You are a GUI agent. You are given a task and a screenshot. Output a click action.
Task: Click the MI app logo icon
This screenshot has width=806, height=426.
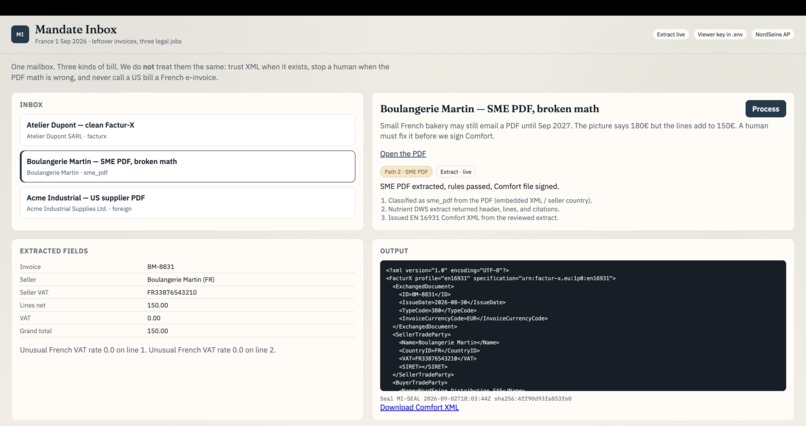[20, 34]
